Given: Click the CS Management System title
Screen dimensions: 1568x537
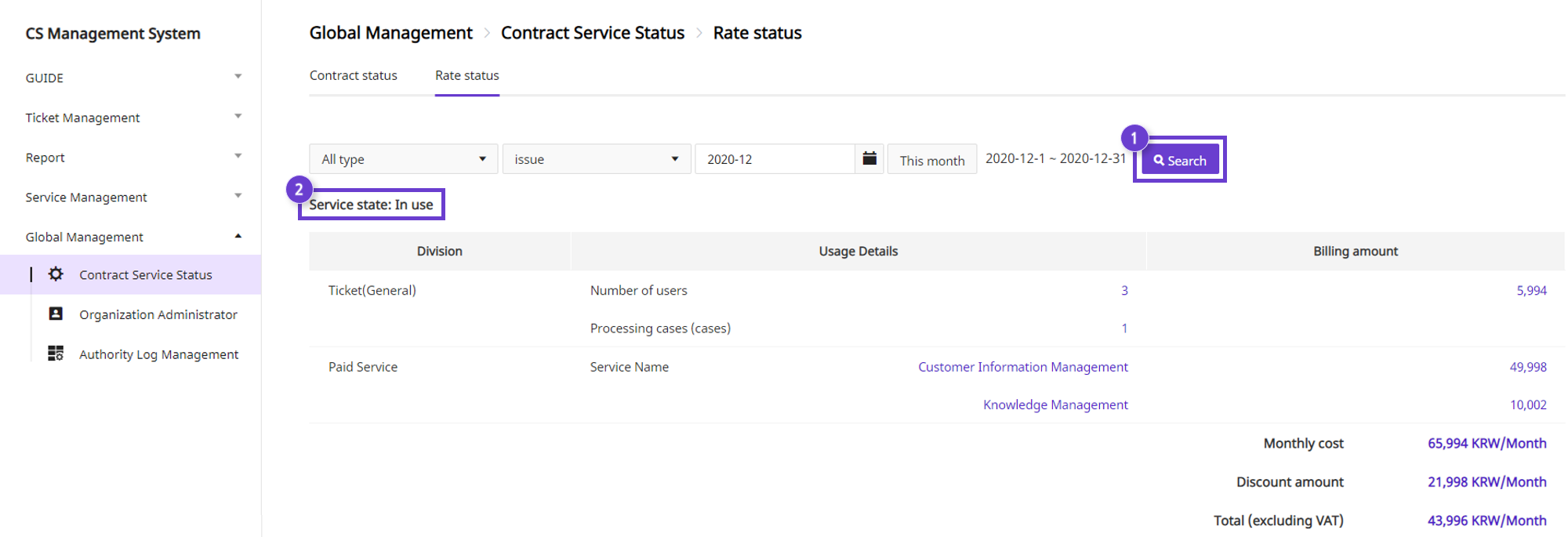Looking at the screenshot, I should point(113,34).
